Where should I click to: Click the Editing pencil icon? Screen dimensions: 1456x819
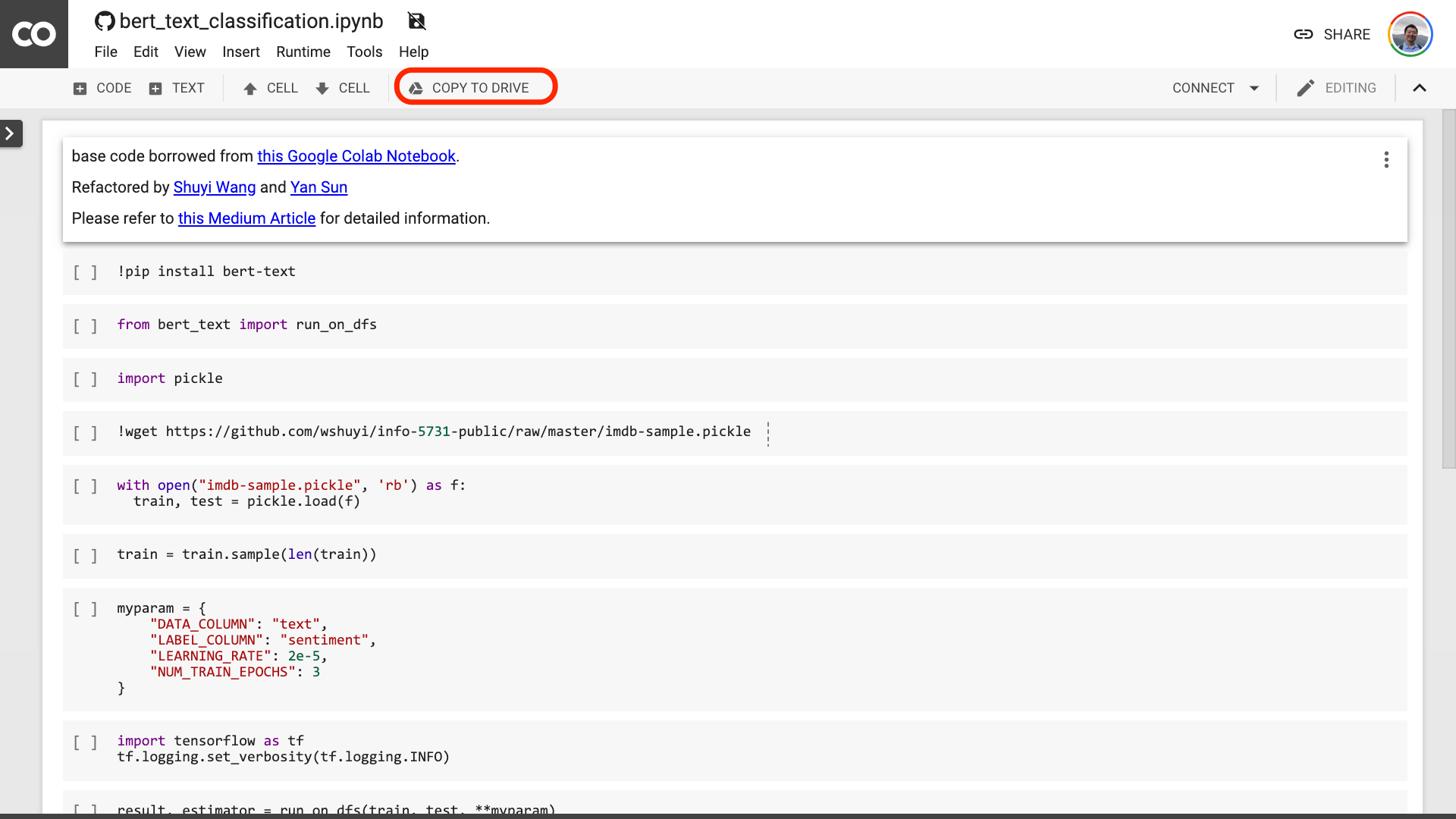click(1305, 88)
